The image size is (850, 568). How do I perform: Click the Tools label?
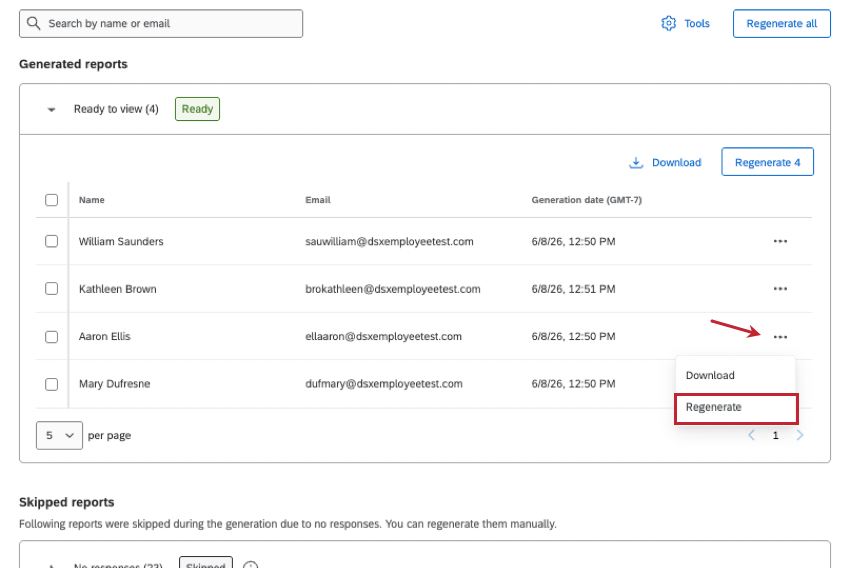coord(697,23)
